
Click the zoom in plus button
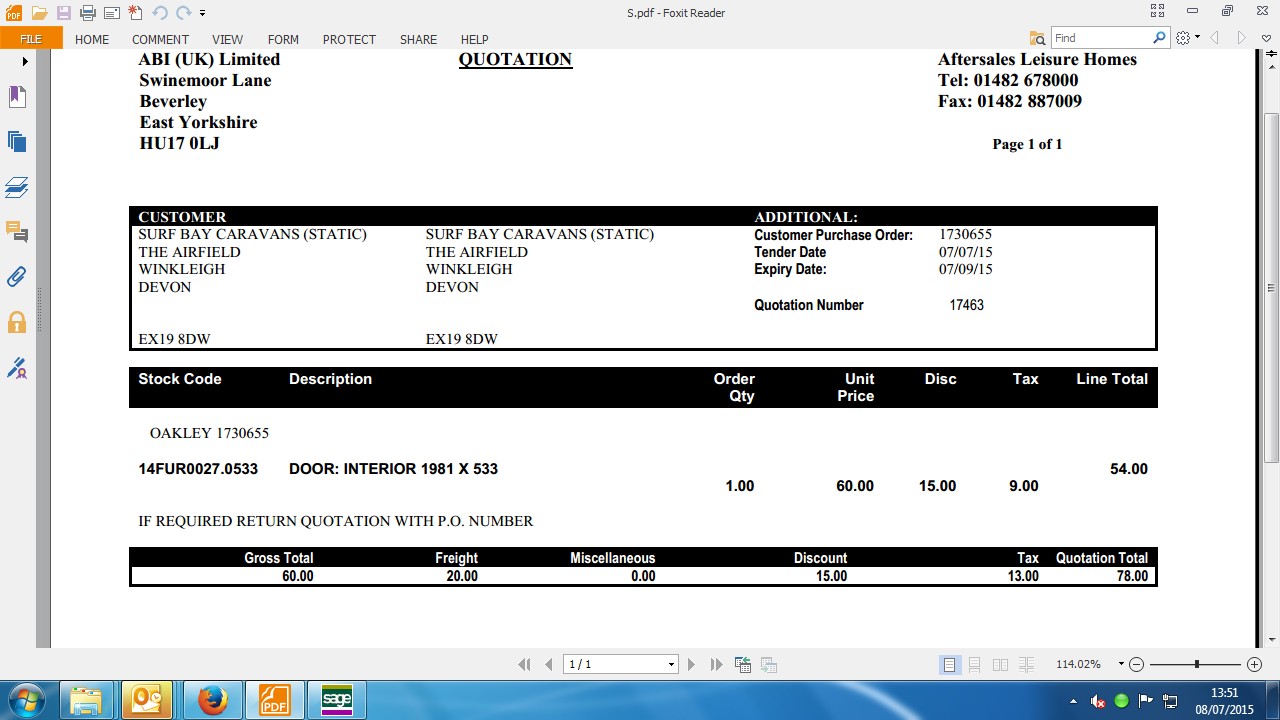point(1255,665)
